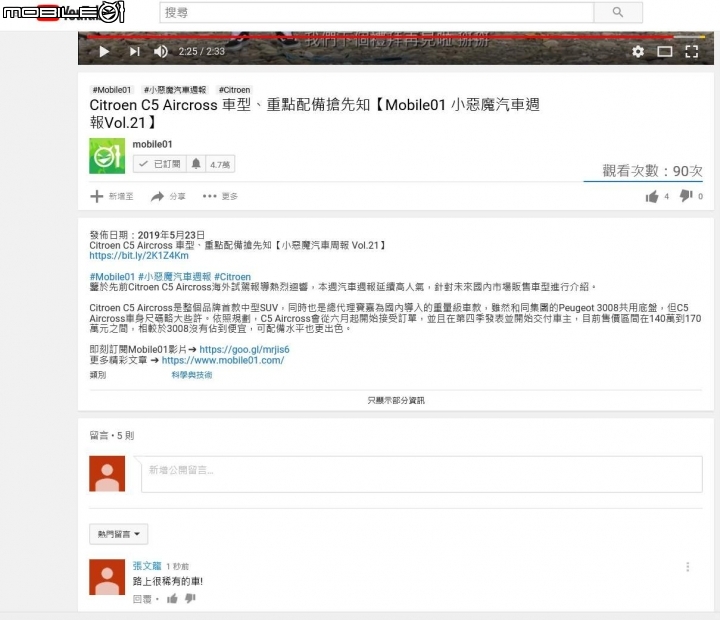Image resolution: width=720 pixels, height=620 pixels.
Task: Like the comment 路上很稀有的車
Action: pyautogui.click(x=173, y=598)
